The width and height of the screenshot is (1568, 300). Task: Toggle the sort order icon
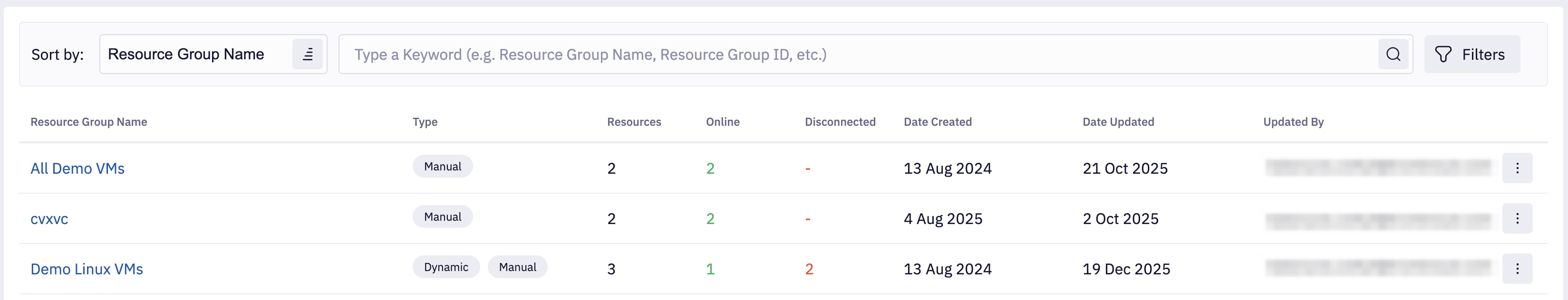tap(308, 55)
